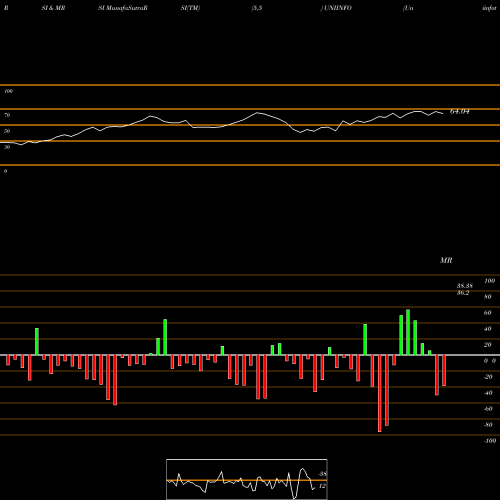The height and width of the screenshot is (500, 500).
Task: Click the MR axis label 20
Action: click(488, 345)
